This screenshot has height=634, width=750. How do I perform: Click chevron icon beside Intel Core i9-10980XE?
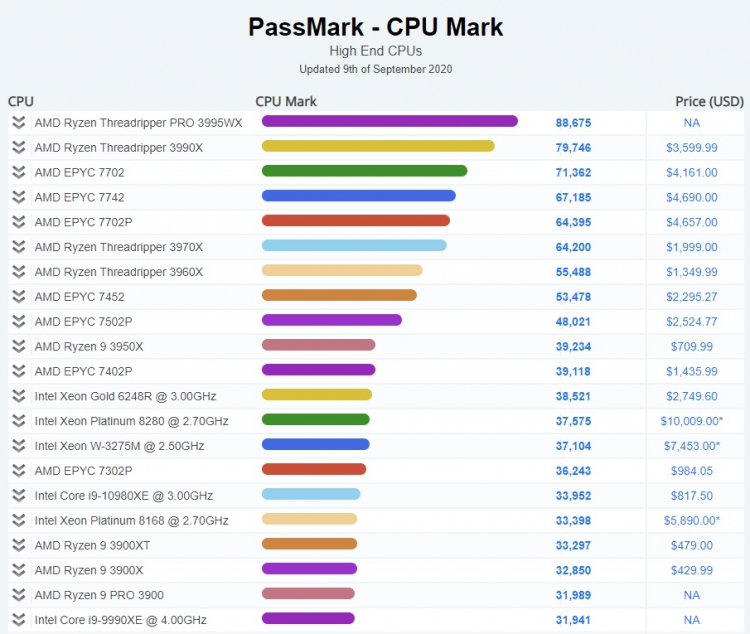click(x=19, y=496)
